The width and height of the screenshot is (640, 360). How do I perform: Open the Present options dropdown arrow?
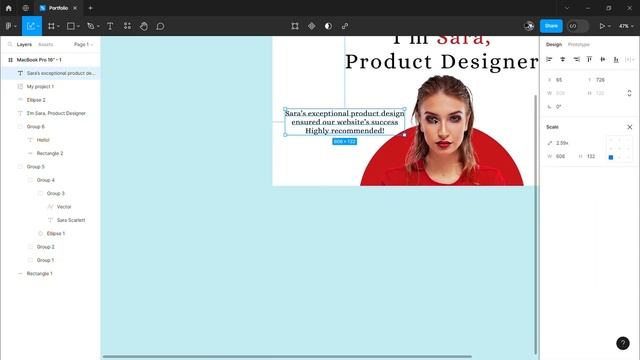[609, 26]
